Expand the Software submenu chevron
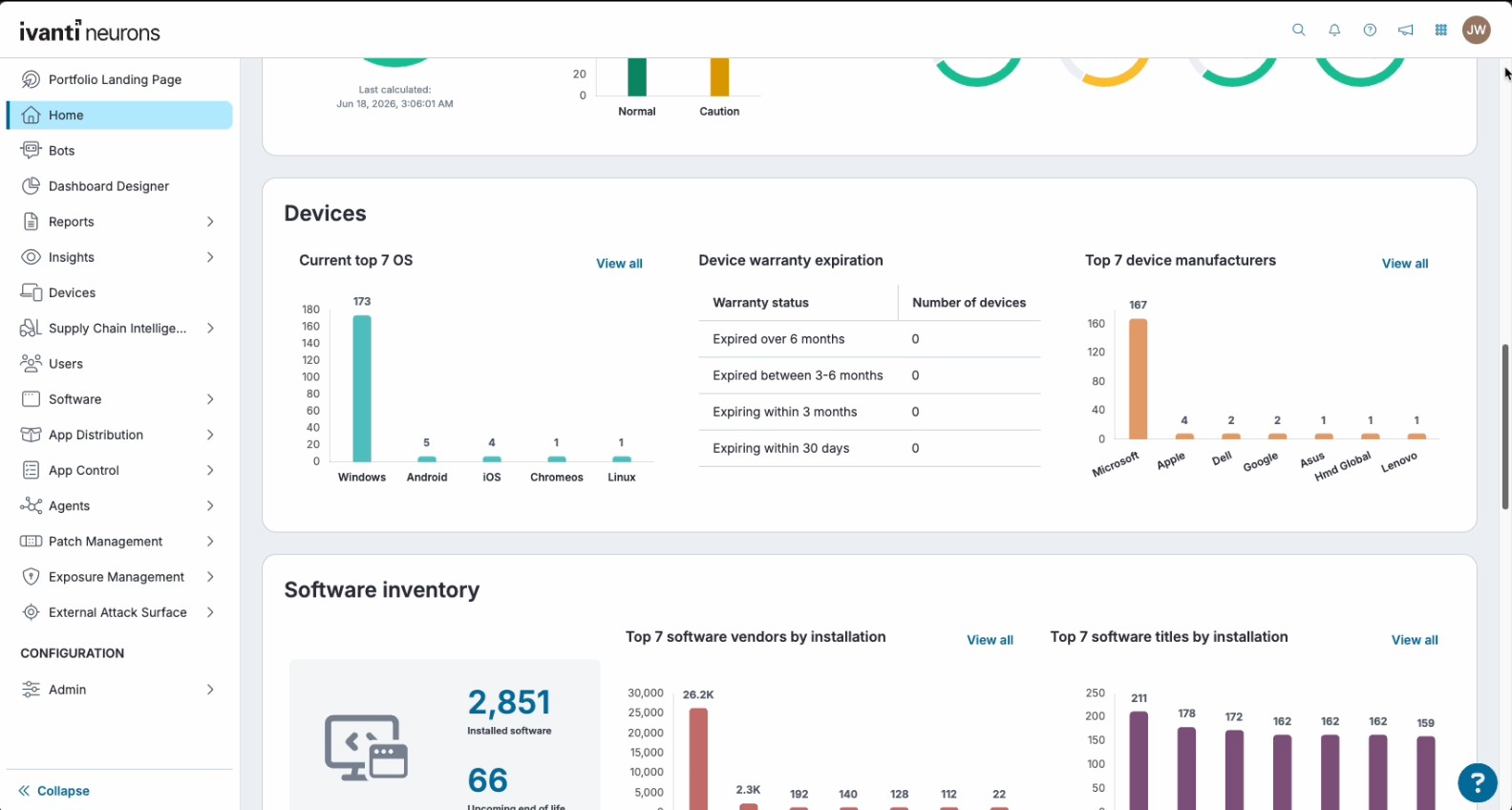Screen dimensions: 1512x810 pyautogui.click(x=210, y=399)
